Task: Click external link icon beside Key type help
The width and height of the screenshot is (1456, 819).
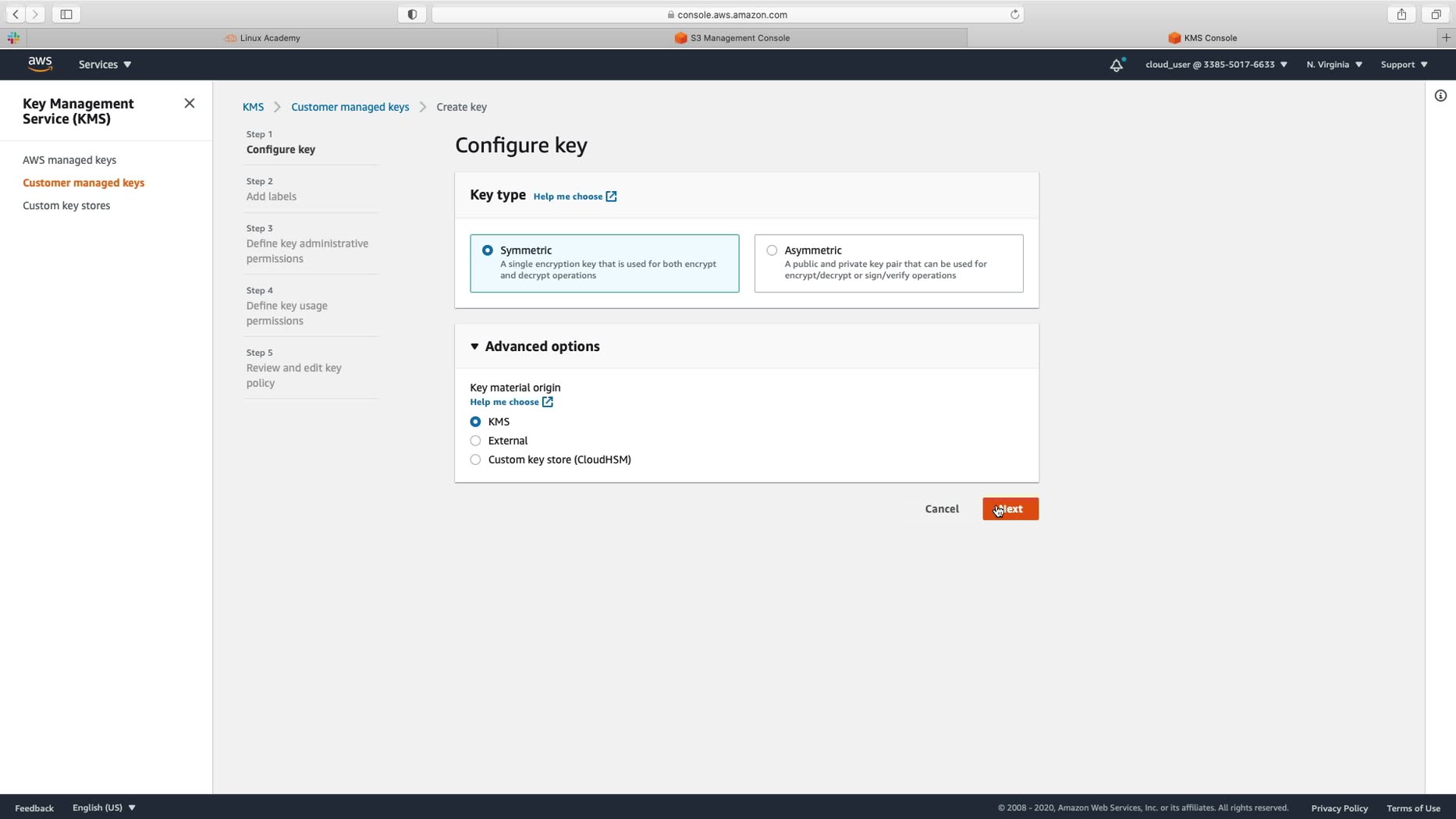Action: (x=611, y=197)
